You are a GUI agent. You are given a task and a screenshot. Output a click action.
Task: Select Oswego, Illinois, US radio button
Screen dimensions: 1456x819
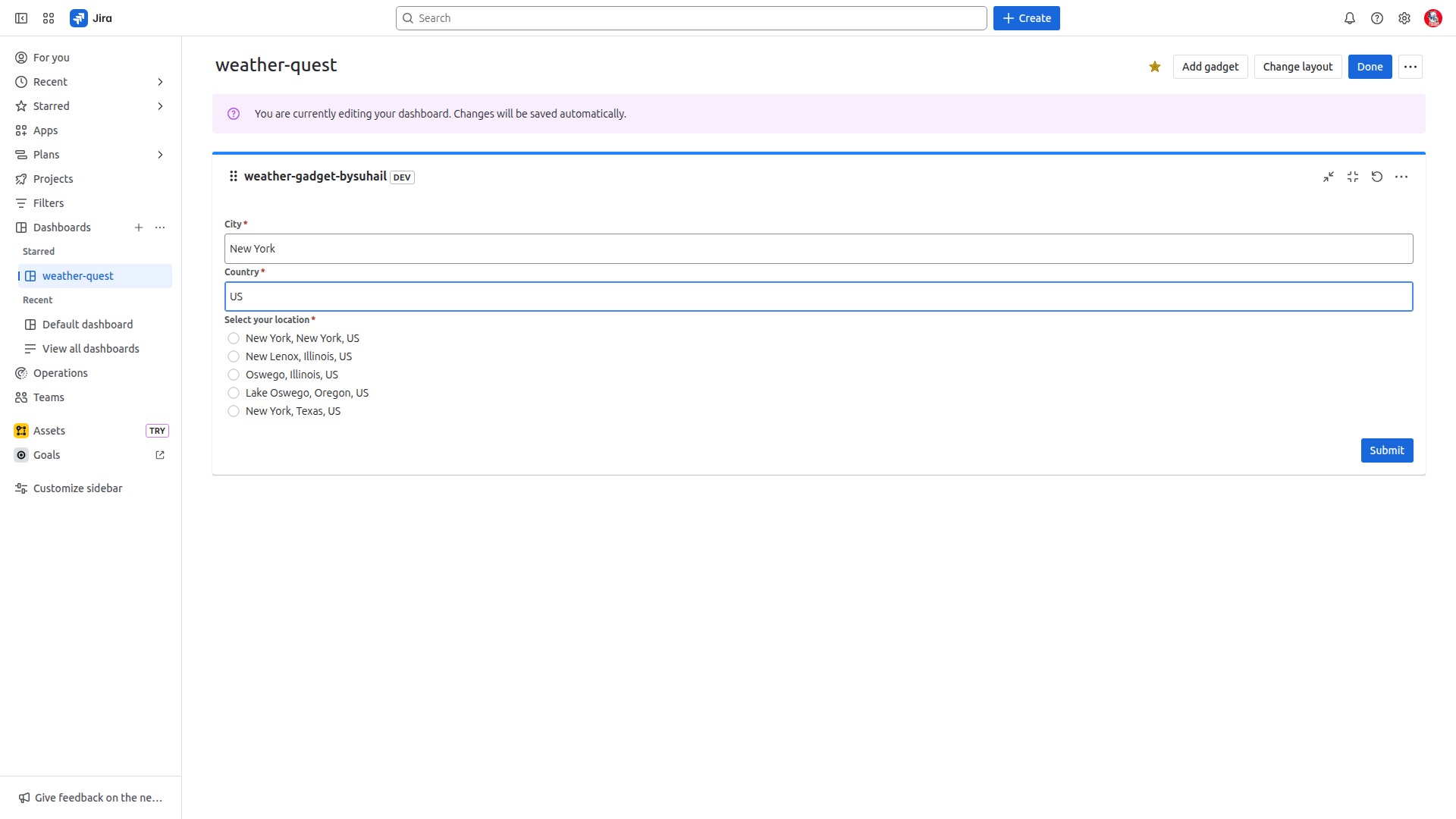[x=234, y=375]
